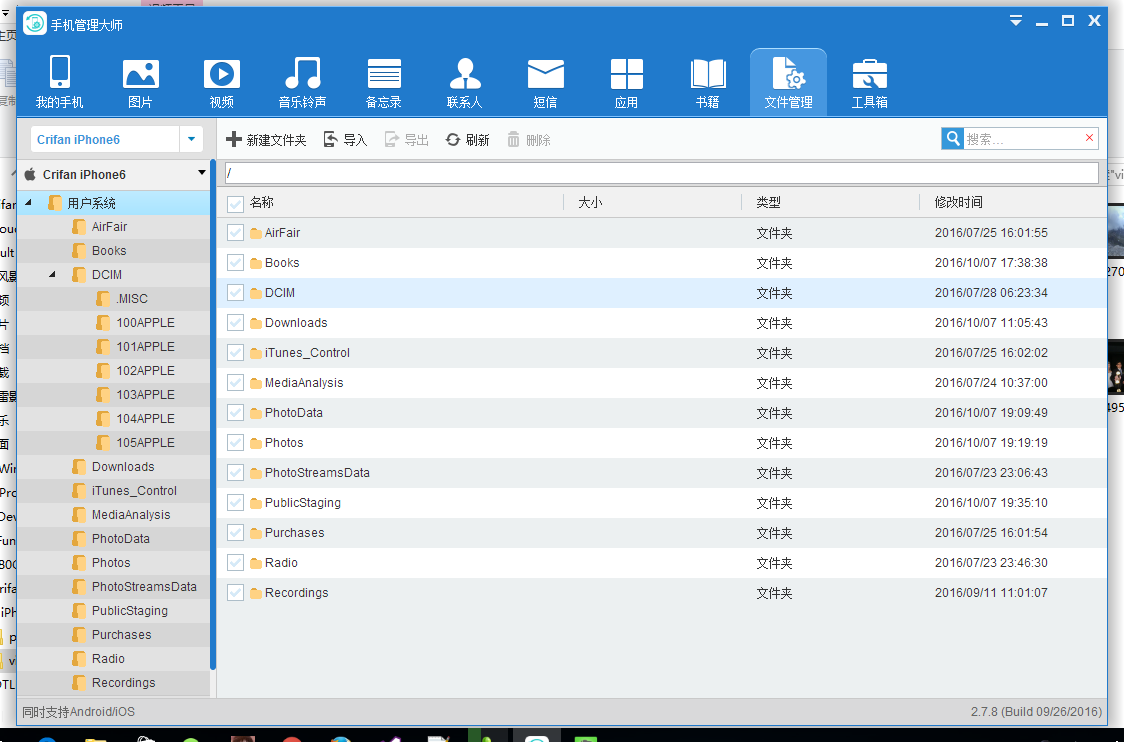Image resolution: width=1124 pixels, height=742 pixels.
Task: Check the Books folder checkbox
Action: pos(235,262)
